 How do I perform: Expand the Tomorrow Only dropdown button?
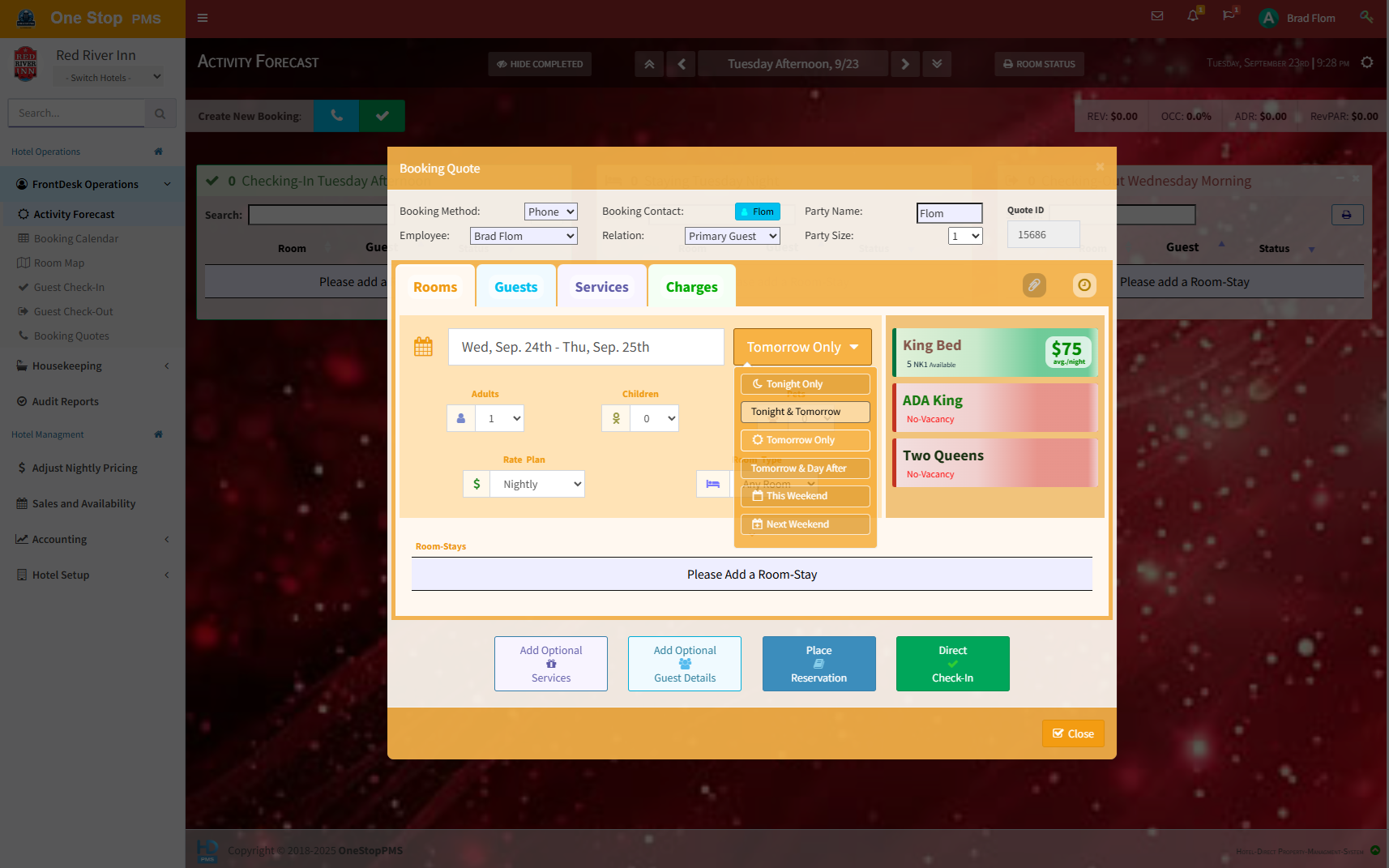801,347
